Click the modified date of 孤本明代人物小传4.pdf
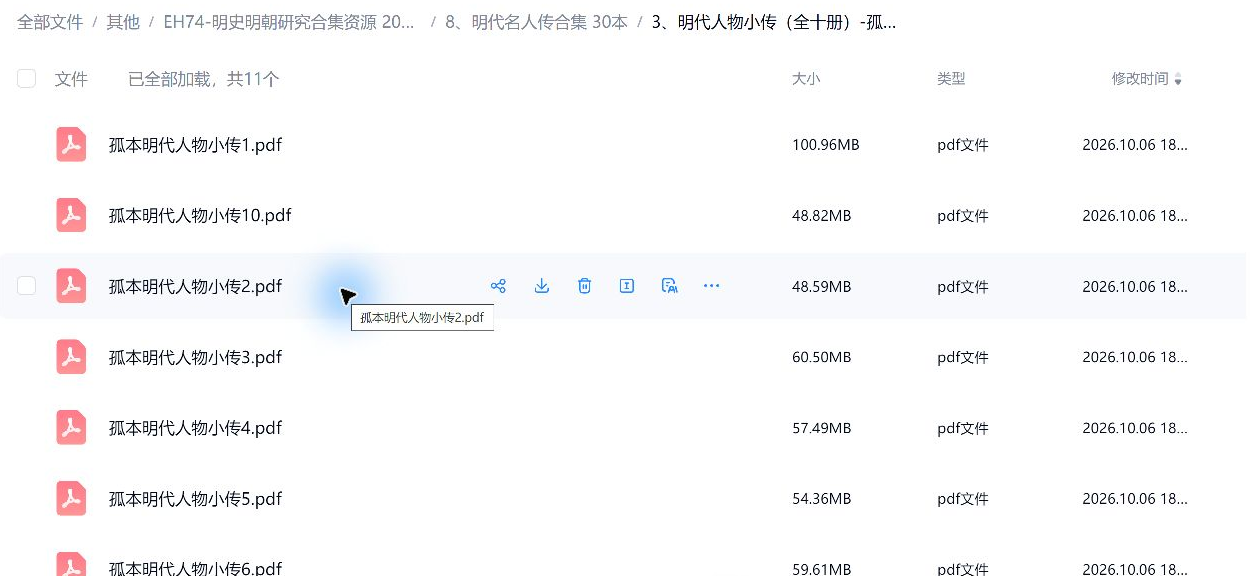1250x576 pixels. tap(1135, 429)
